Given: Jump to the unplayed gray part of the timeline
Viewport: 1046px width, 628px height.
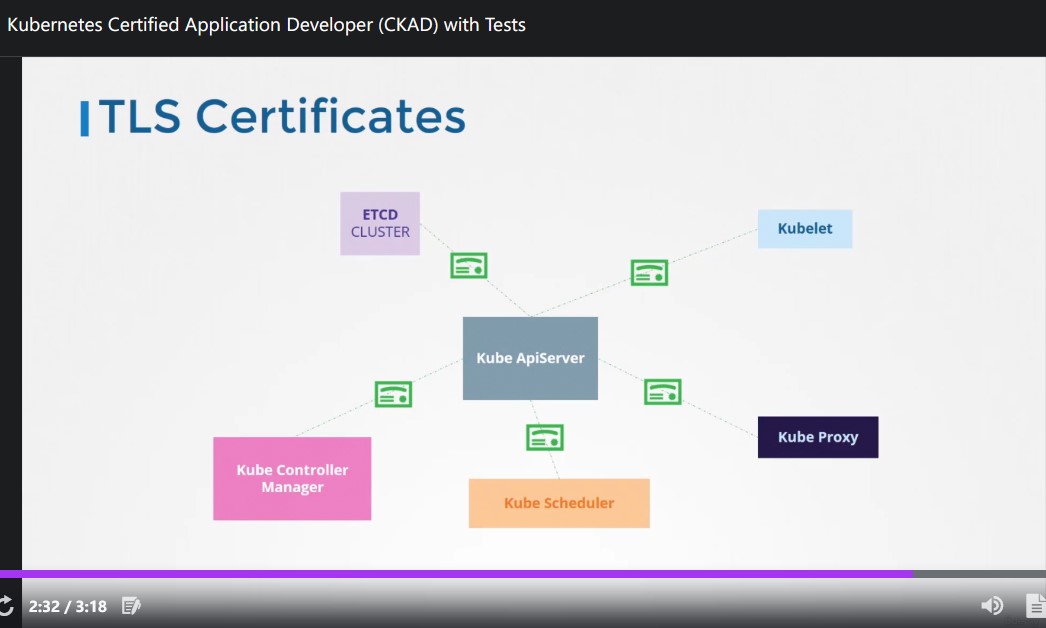Looking at the screenshot, I should [x=979, y=574].
